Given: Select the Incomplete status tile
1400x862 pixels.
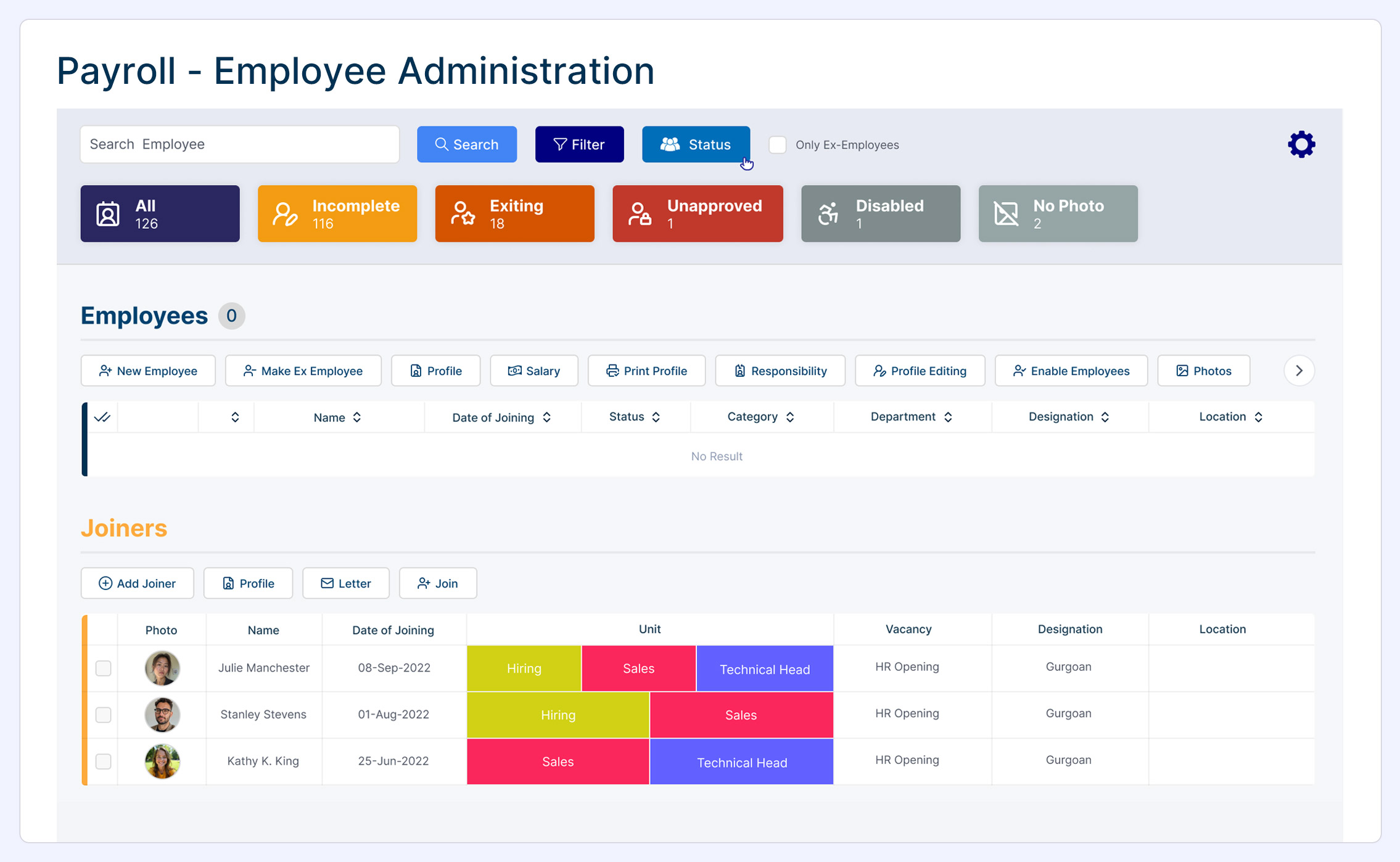Looking at the screenshot, I should pyautogui.click(x=337, y=214).
